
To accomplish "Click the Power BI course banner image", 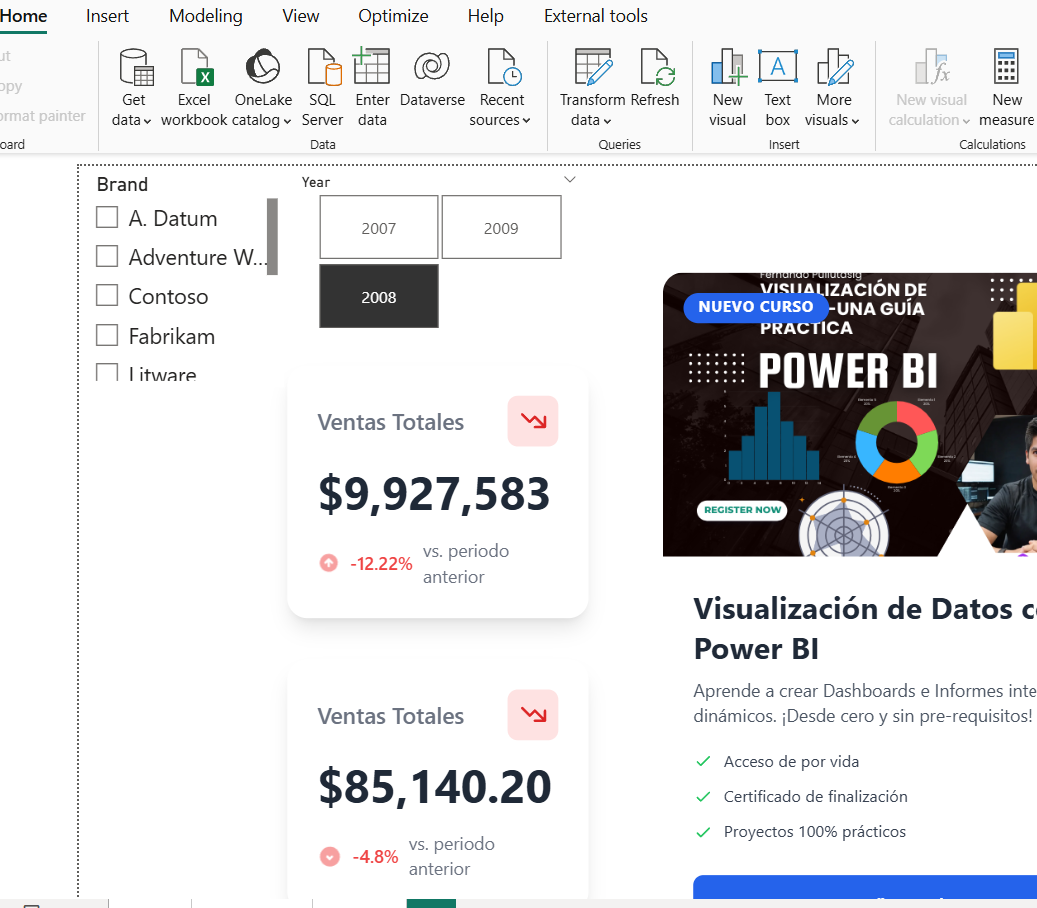I will coord(850,415).
